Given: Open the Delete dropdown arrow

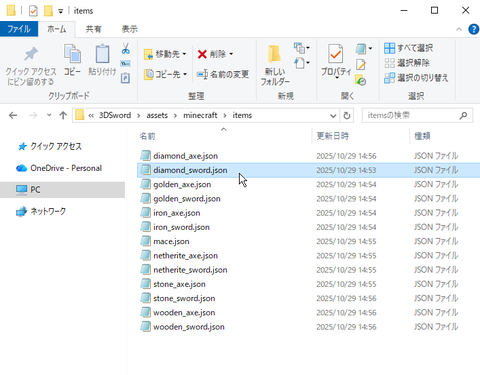Looking at the screenshot, I should point(231,54).
